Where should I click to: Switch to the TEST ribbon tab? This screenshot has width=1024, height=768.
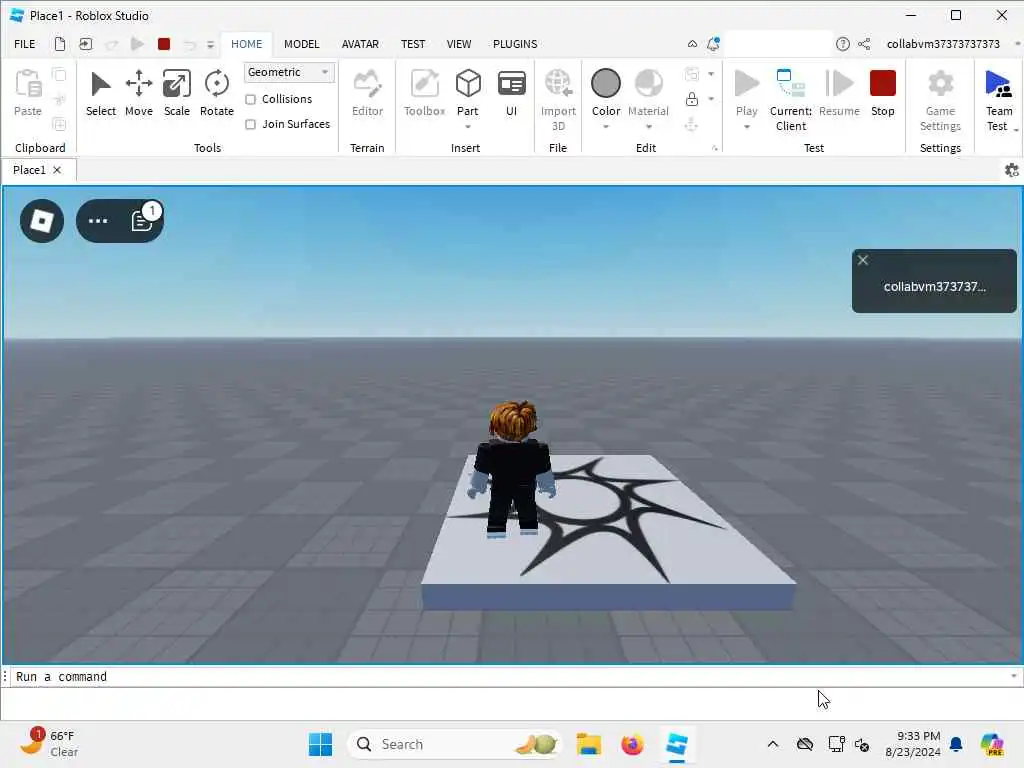click(x=413, y=44)
